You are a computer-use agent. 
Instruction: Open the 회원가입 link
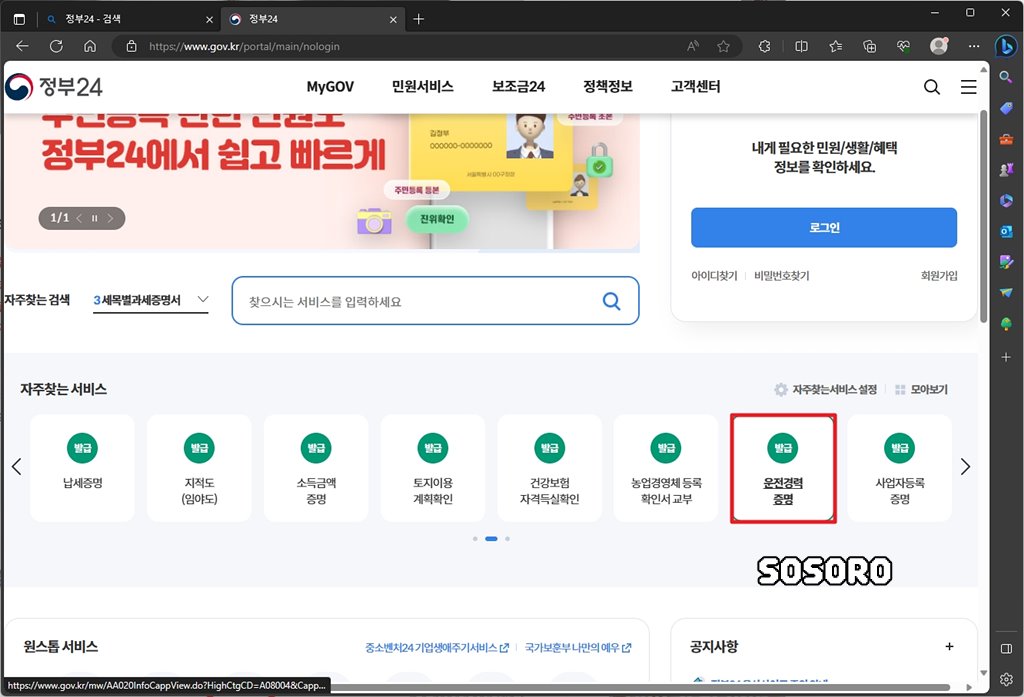pyautogui.click(x=938, y=276)
